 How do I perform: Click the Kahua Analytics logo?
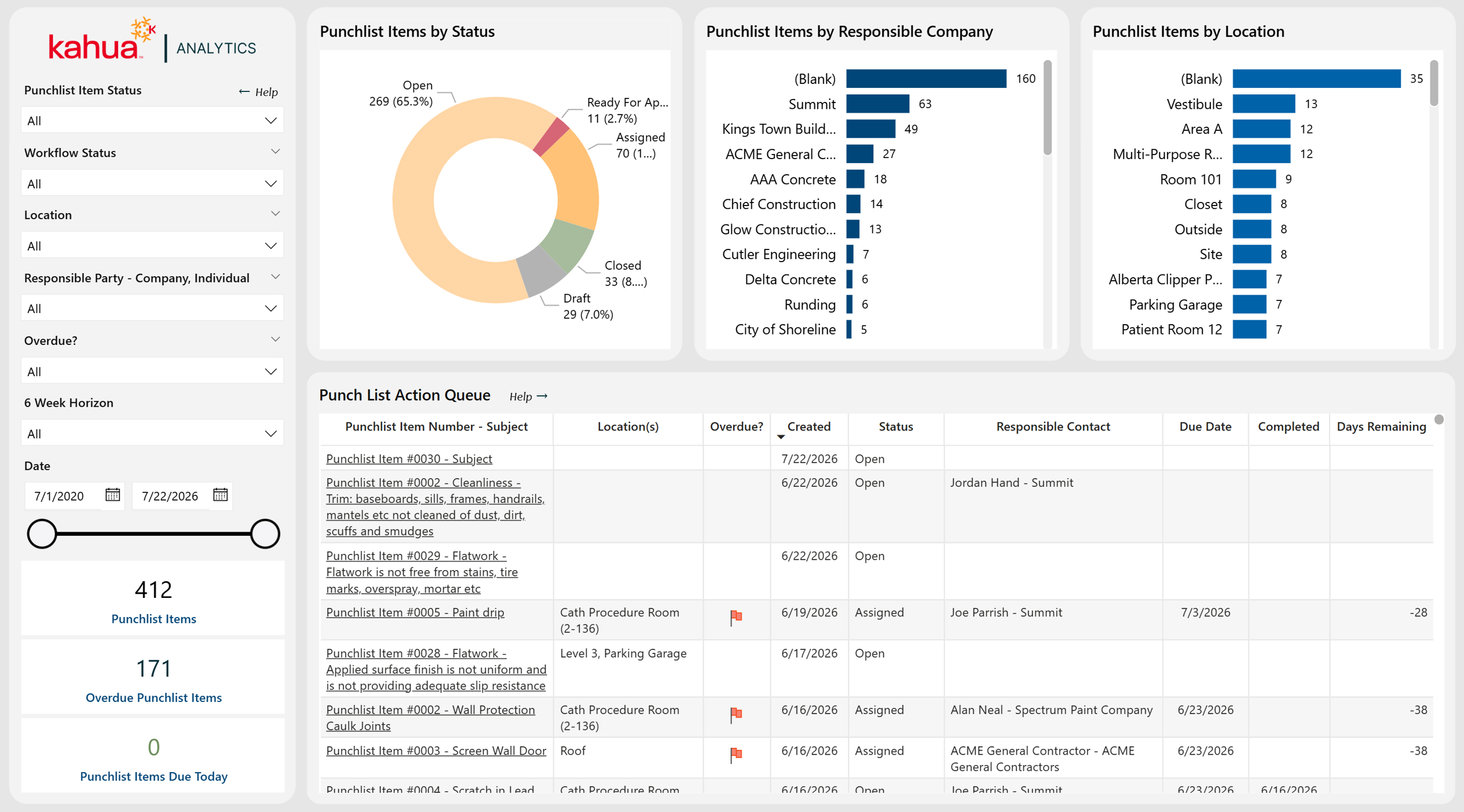tap(153, 41)
